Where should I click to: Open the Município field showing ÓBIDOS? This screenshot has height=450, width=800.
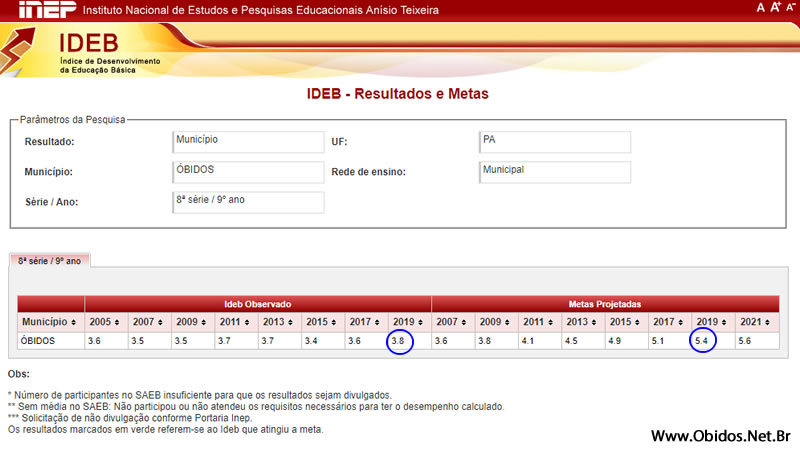[248, 172]
